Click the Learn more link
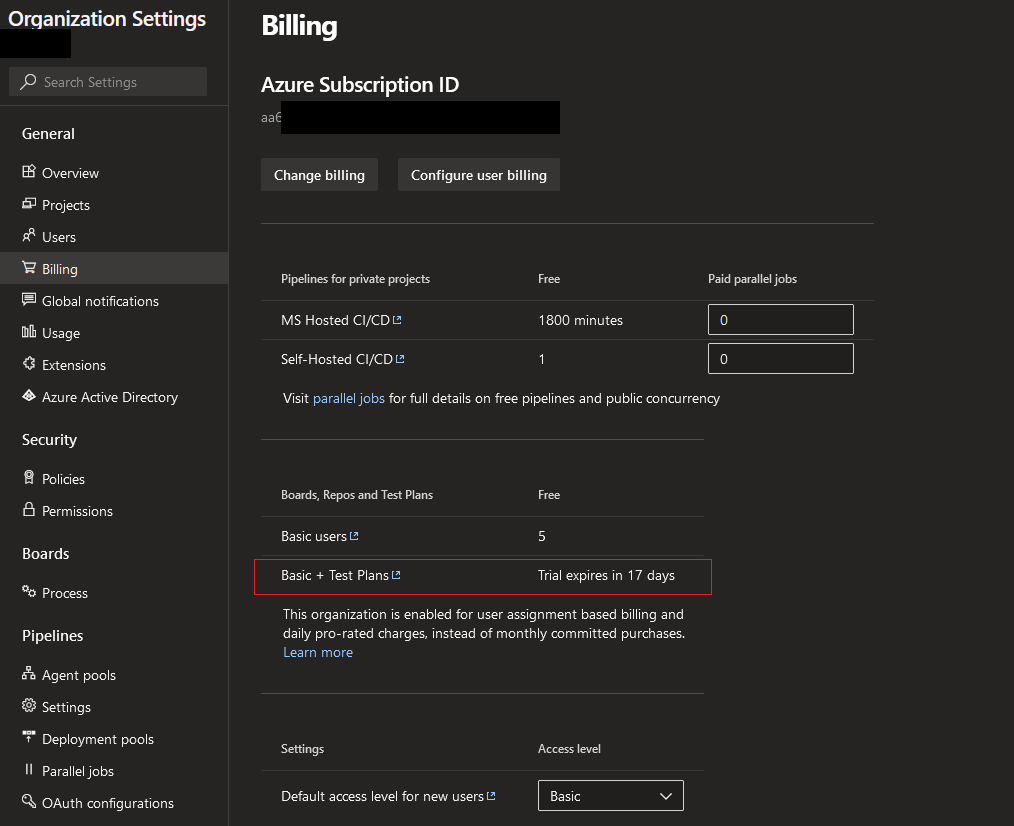Viewport: 1014px width, 826px height. coord(318,653)
